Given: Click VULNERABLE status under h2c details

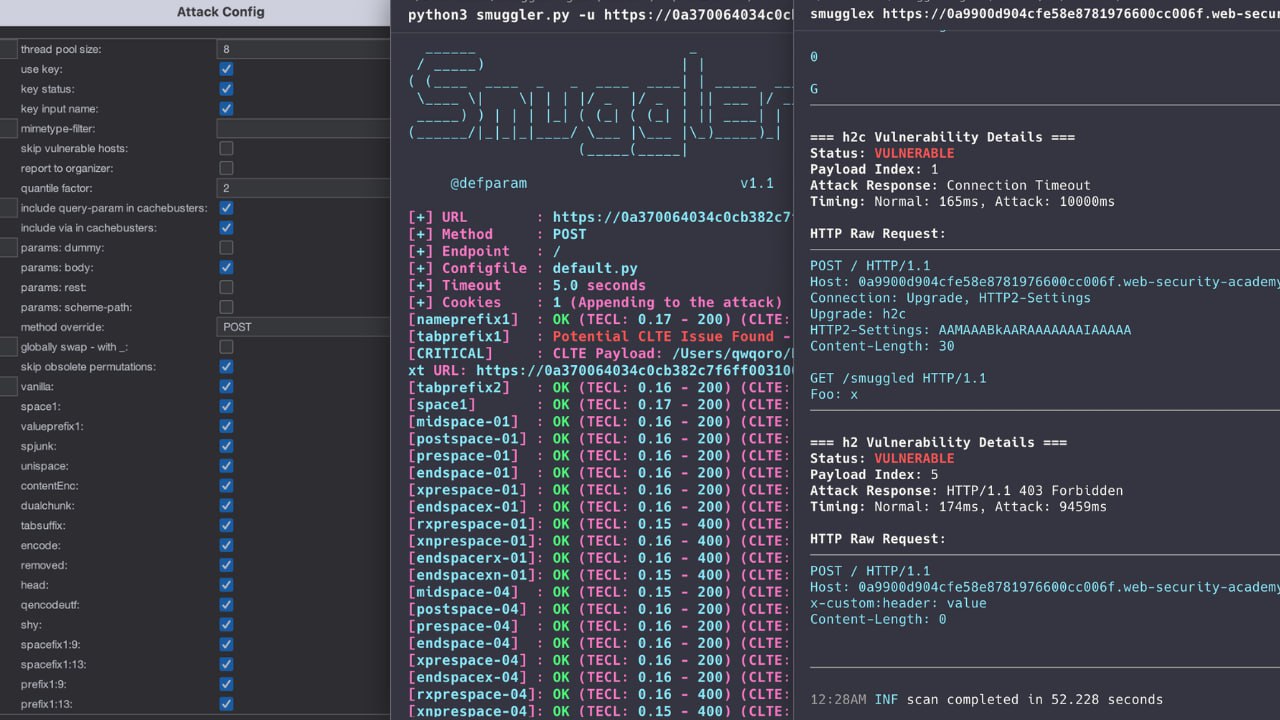Looking at the screenshot, I should pyautogui.click(x=914, y=153).
